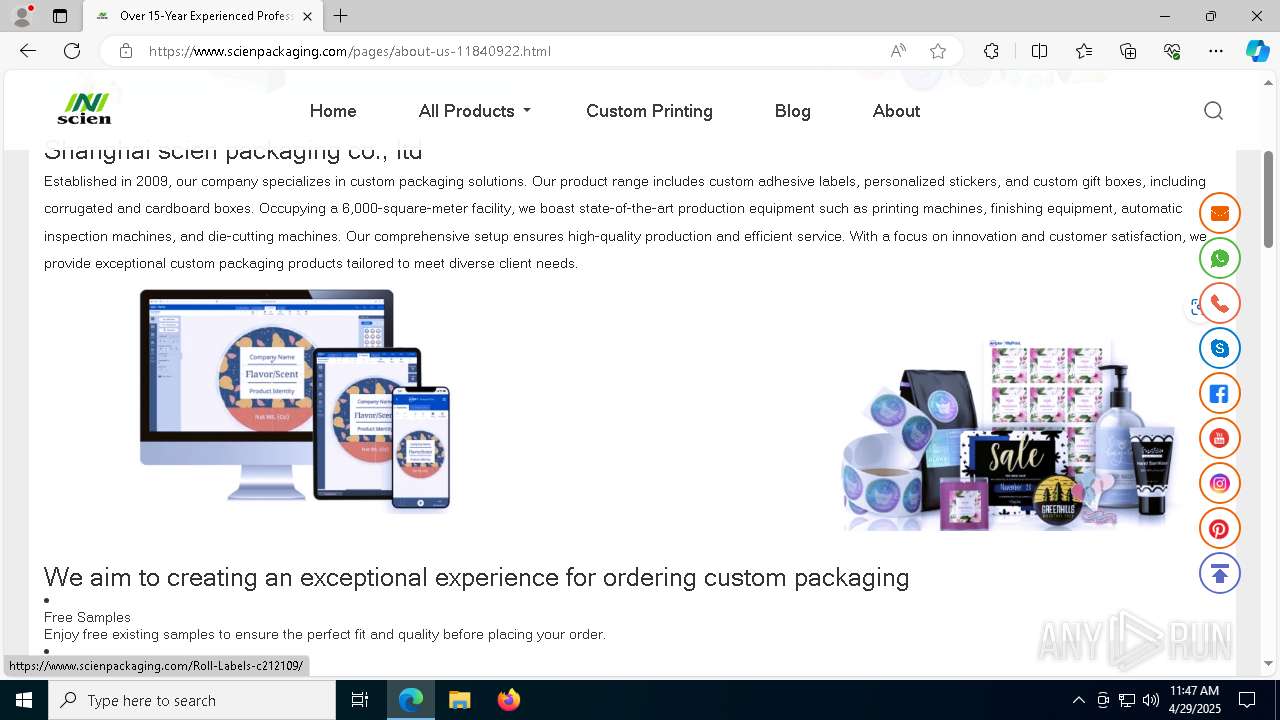Open Edge extensions puzzle icon
Viewport: 1280px width, 720px height.
[x=991, y=51]
